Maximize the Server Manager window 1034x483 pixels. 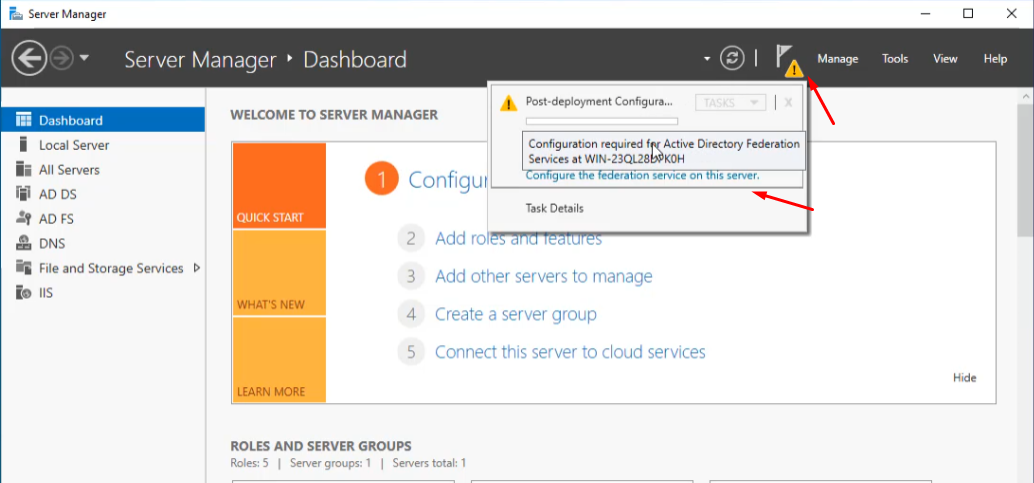(968, 13)
